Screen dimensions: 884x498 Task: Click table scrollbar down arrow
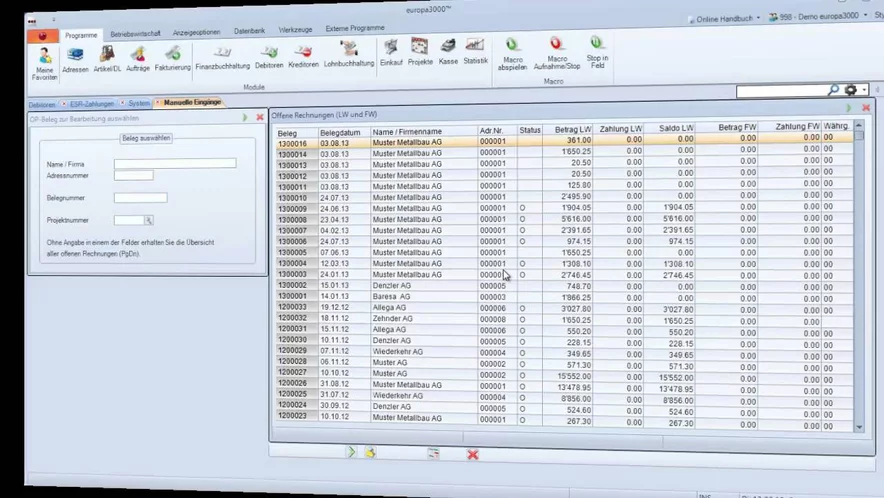(x=859, y=428)
